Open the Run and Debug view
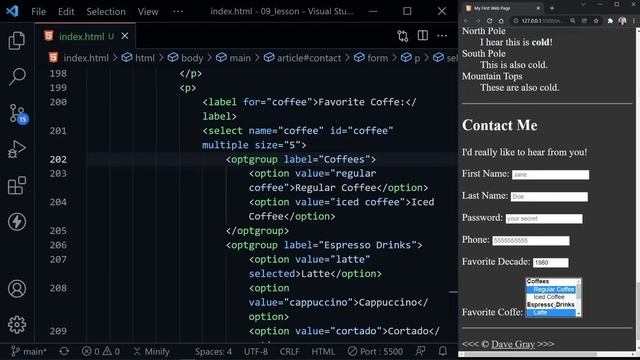This screenshot has width=640, height=360. pos(17,149)
